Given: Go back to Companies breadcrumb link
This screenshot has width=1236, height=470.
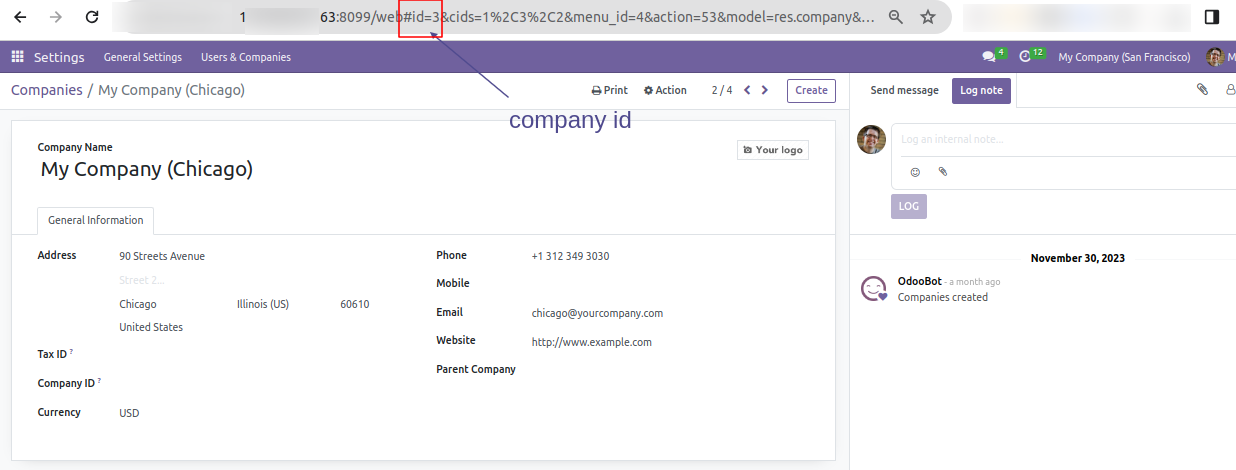Looking at the screenshot, I should (x=47, y=90).
